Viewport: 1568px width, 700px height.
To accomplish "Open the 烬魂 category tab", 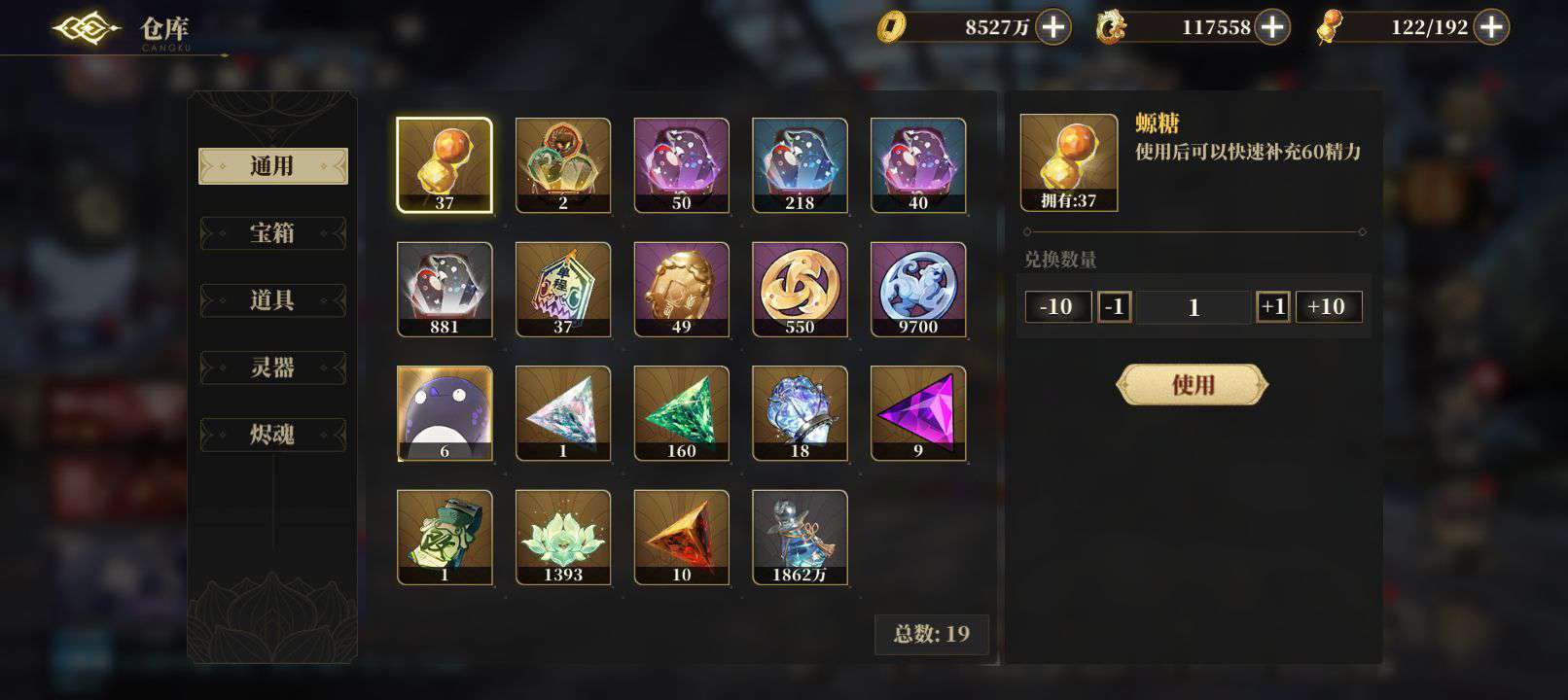I will [x=272, y=435].
